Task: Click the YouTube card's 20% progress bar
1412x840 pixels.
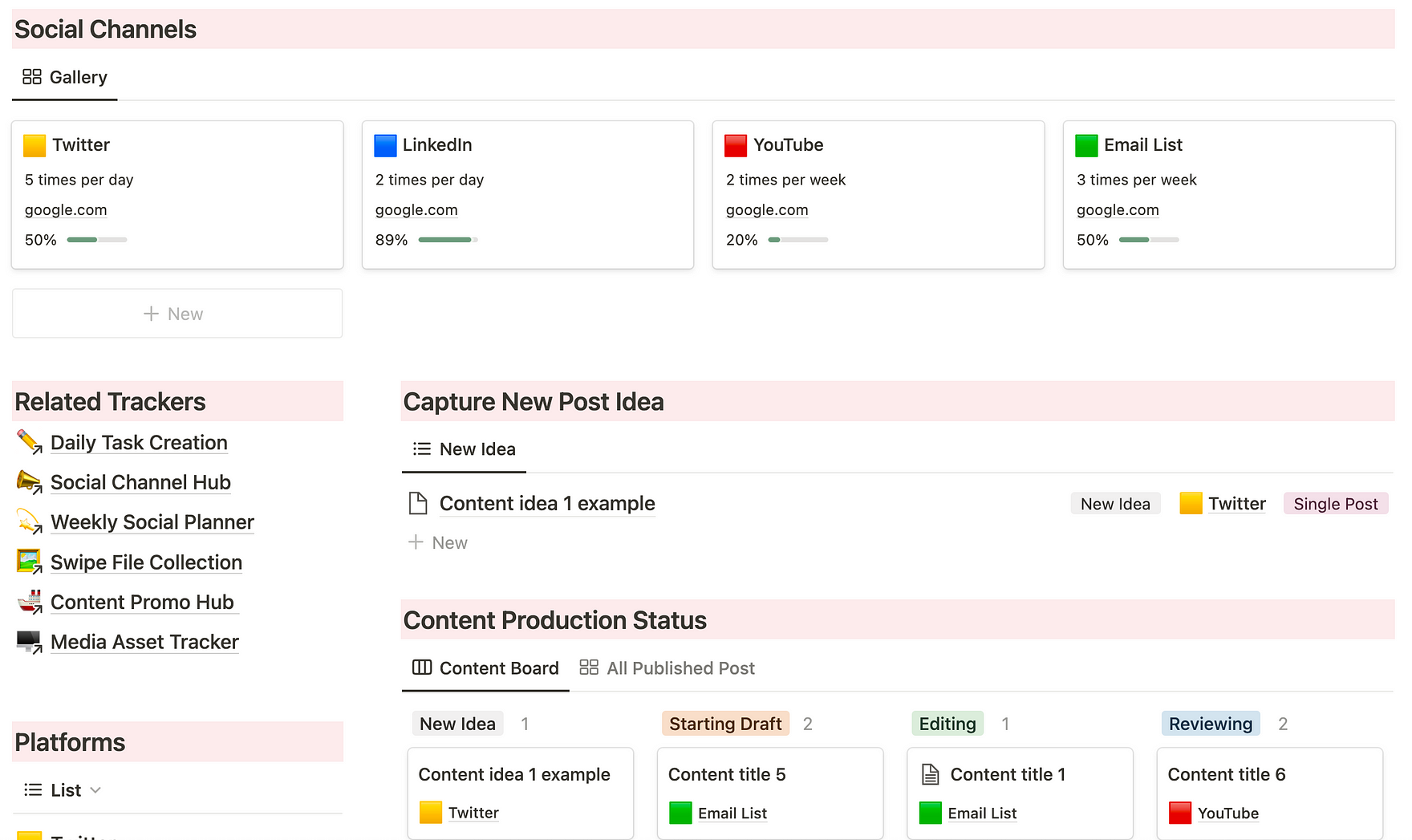Action: point(797,240)
